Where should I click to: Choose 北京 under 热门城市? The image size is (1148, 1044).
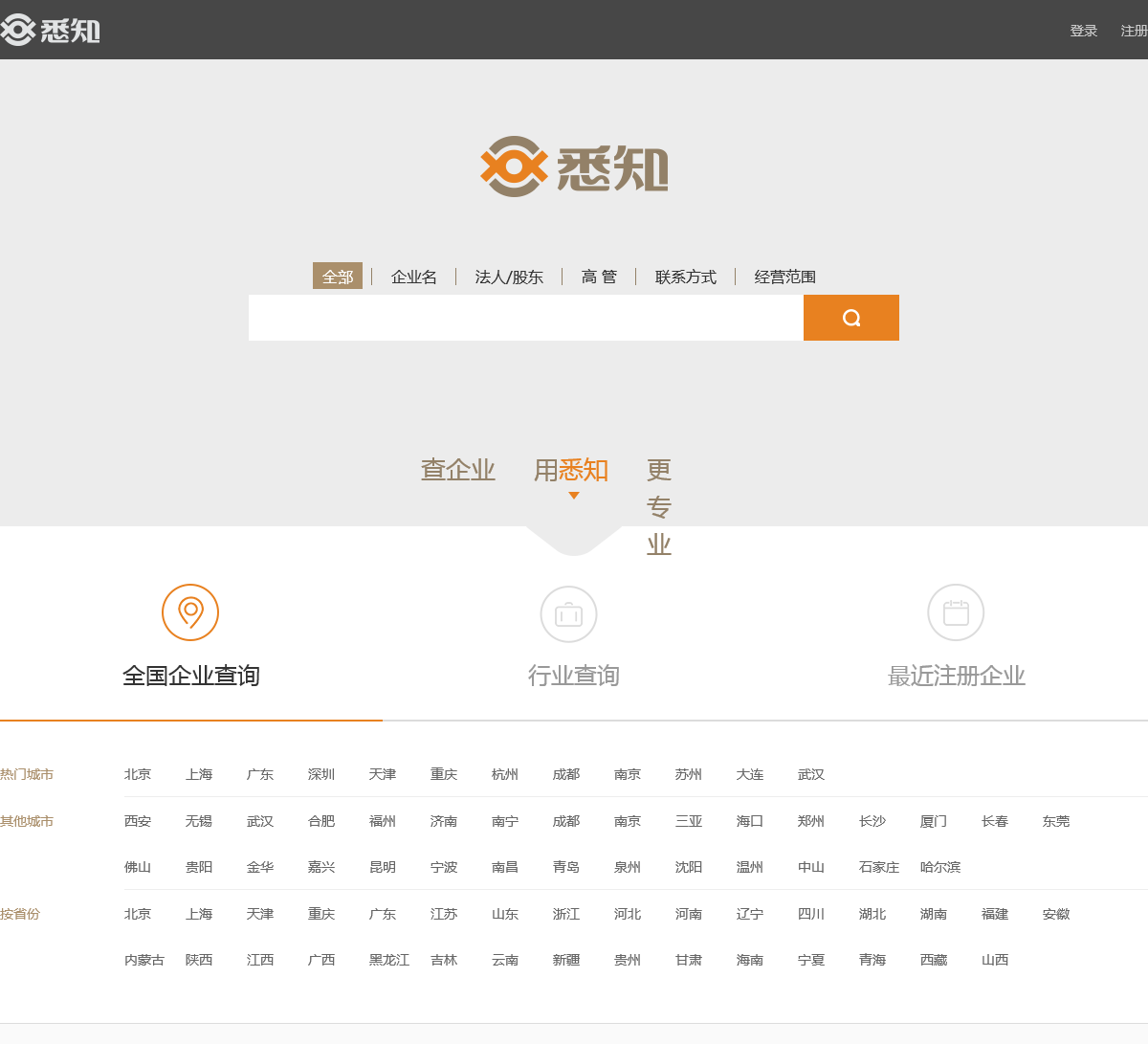coord(138,774)
